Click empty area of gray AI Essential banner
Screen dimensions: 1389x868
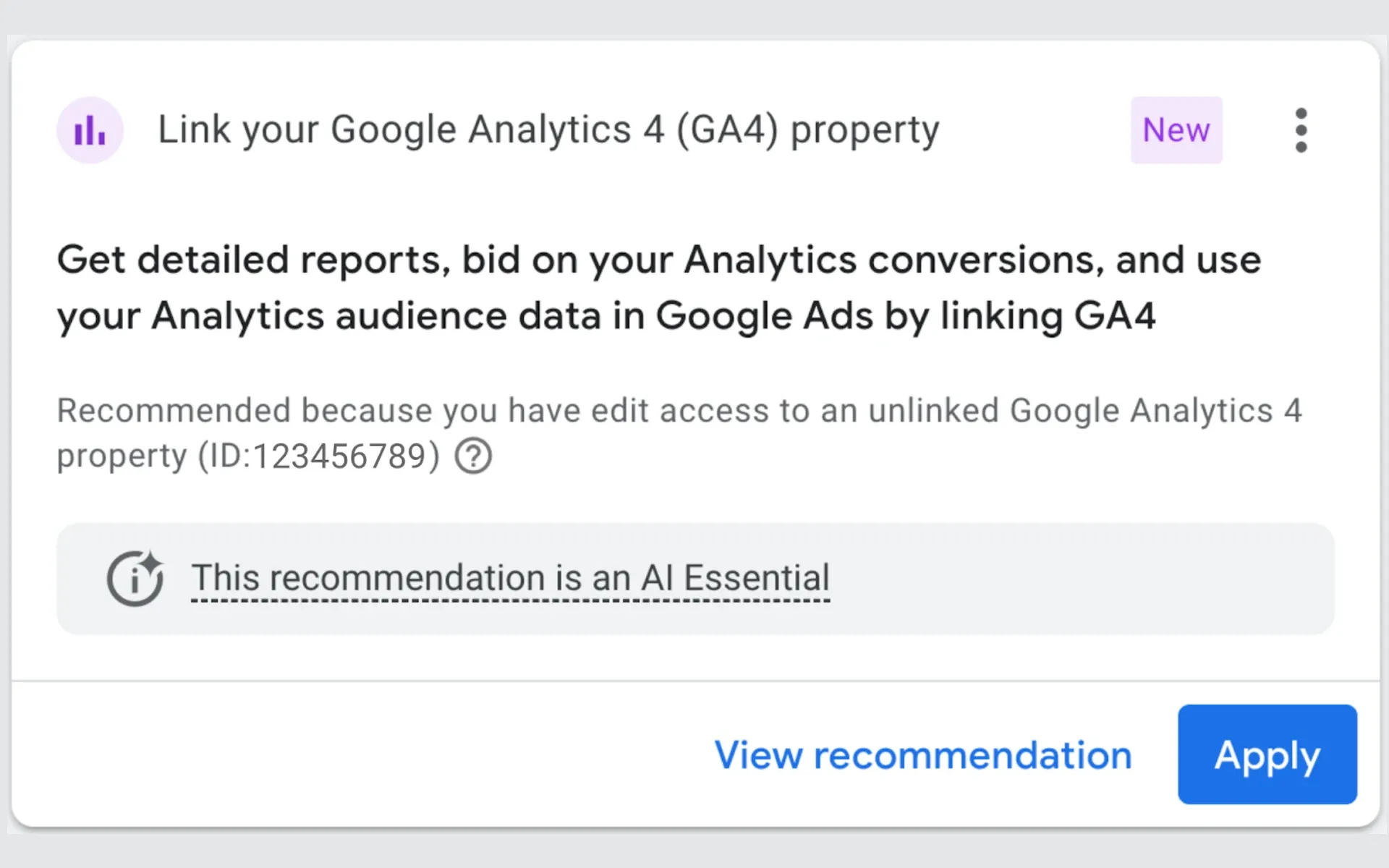coord(1085,579)
